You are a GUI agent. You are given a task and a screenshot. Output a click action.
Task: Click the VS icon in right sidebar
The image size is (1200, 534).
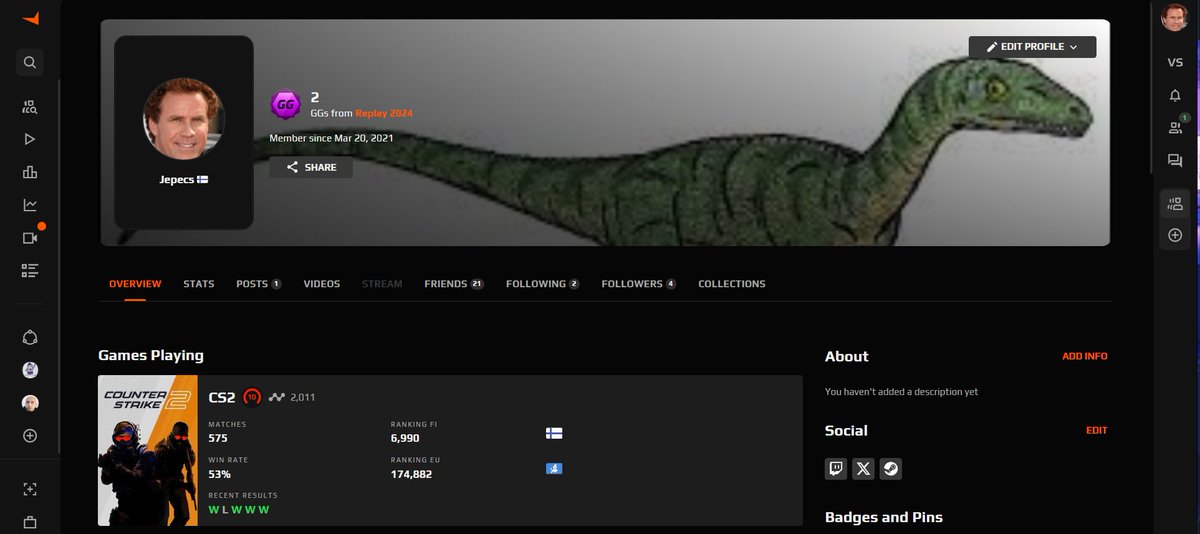point(1175,62)
